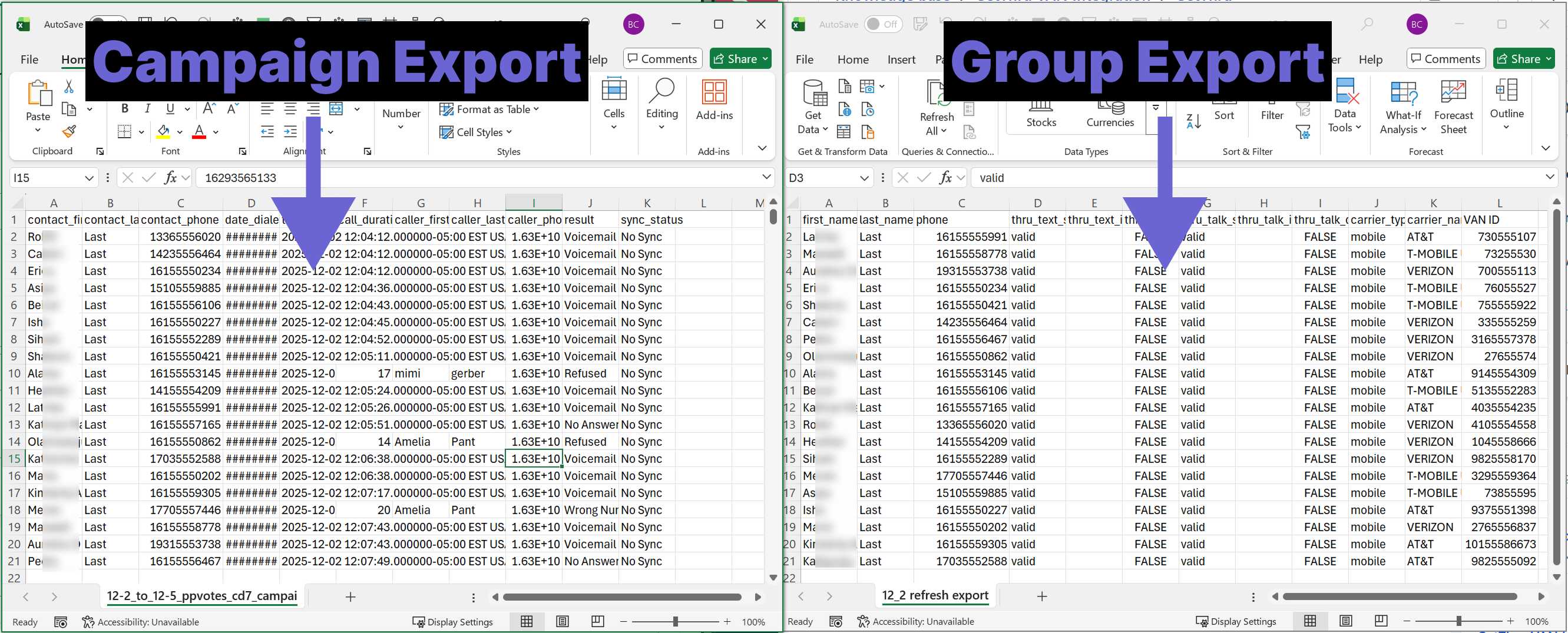Switch Group Export to Page Break Preview
The width and height of the screenshot is (1568, 633).
click(1381, 621)
